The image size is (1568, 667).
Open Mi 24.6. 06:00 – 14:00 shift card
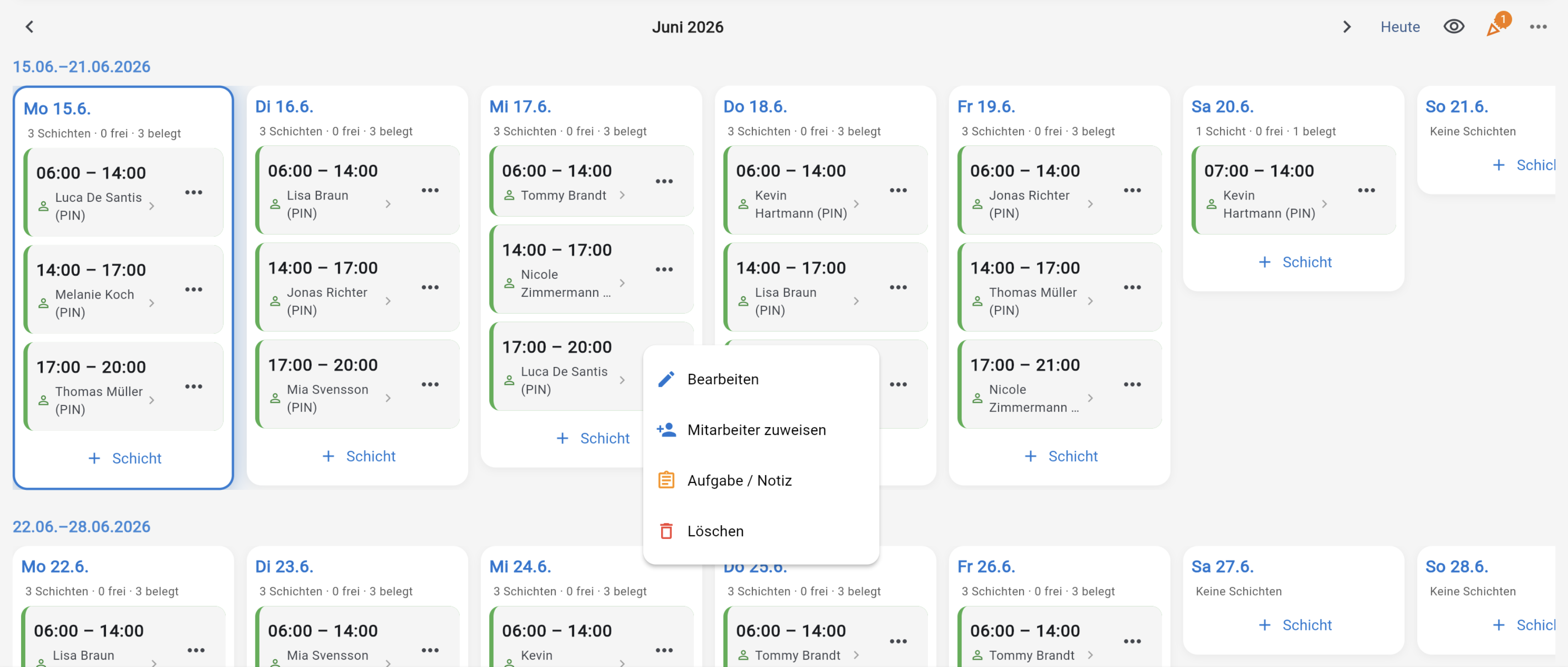tap(591, 637)
